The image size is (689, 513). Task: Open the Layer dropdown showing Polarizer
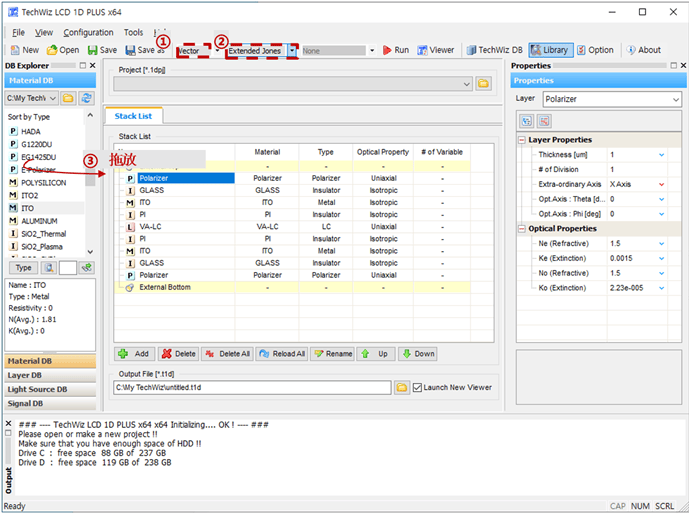click(676, 100)
